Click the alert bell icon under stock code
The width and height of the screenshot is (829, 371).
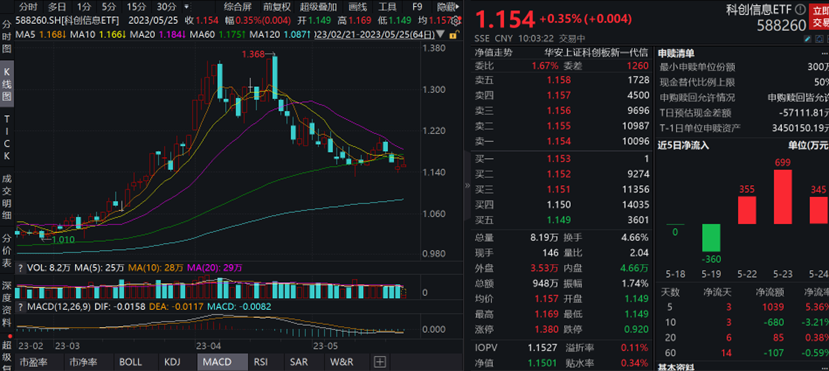coord(819,39)
